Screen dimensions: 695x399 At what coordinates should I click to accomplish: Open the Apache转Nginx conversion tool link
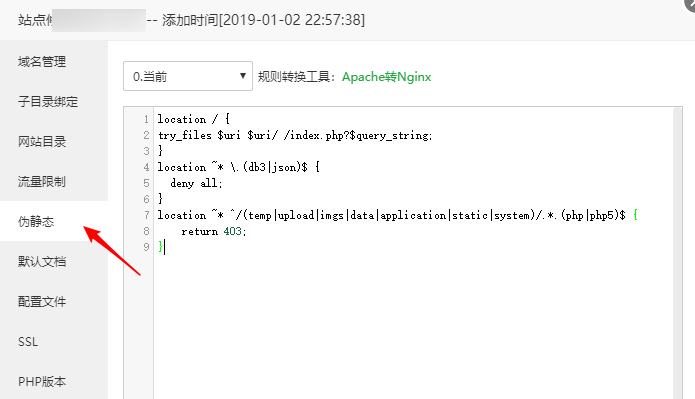[387, 77]
